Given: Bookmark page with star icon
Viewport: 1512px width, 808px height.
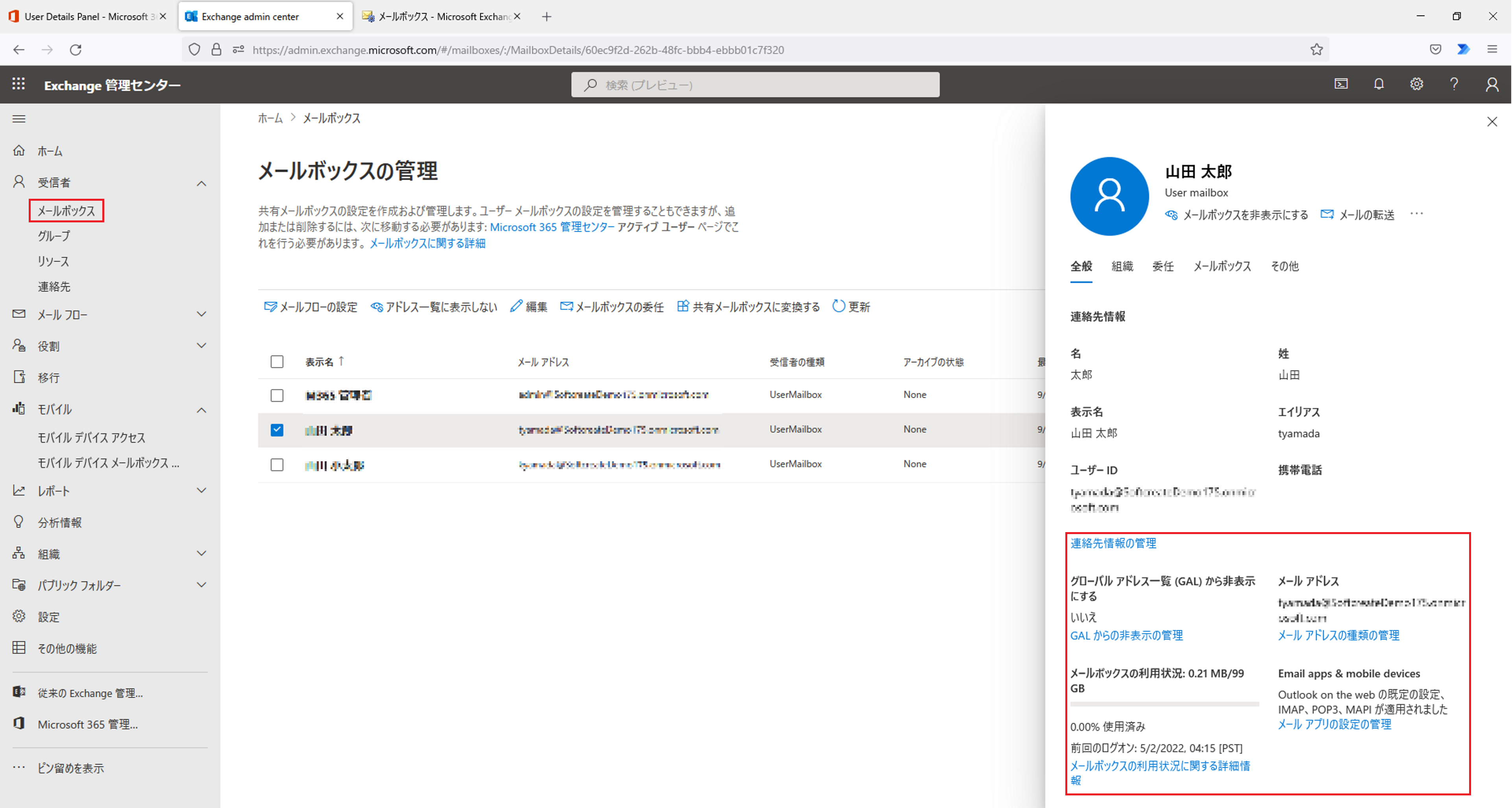Looking at the screenshot, I should click(1316, 50).
